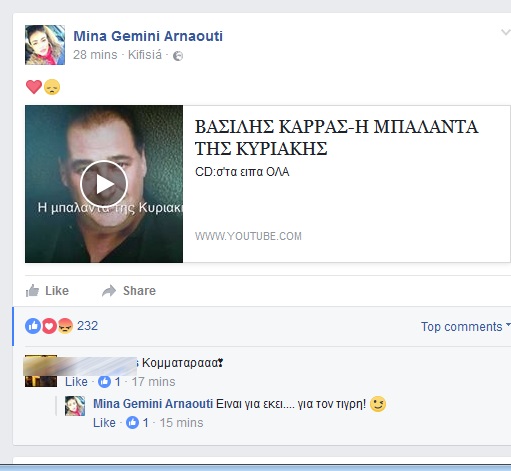Open the Kifisiá location link
The height and width of the screenshot is (471, 511).
145,55
